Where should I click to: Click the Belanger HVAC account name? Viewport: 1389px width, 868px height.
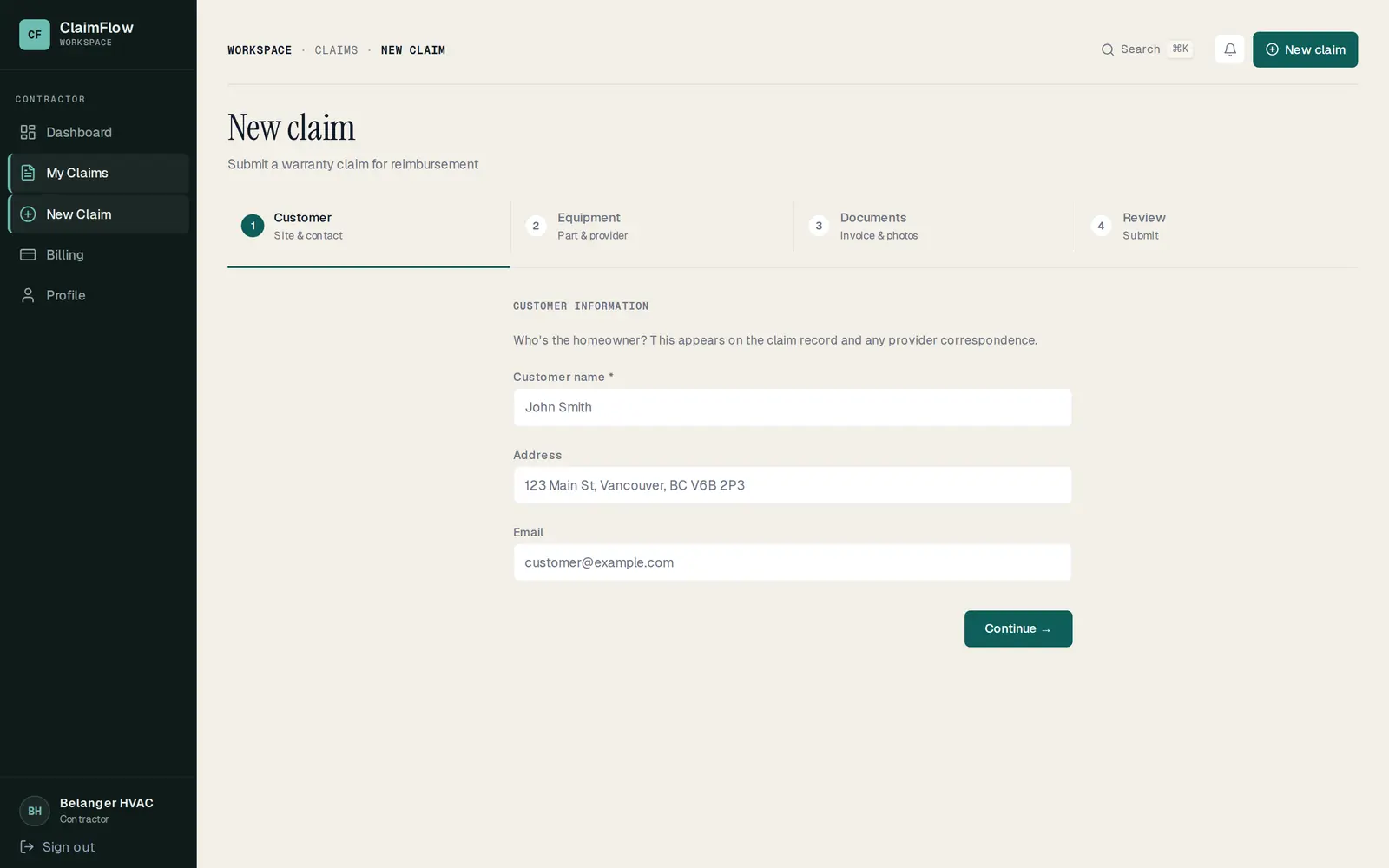coord(107,803)
